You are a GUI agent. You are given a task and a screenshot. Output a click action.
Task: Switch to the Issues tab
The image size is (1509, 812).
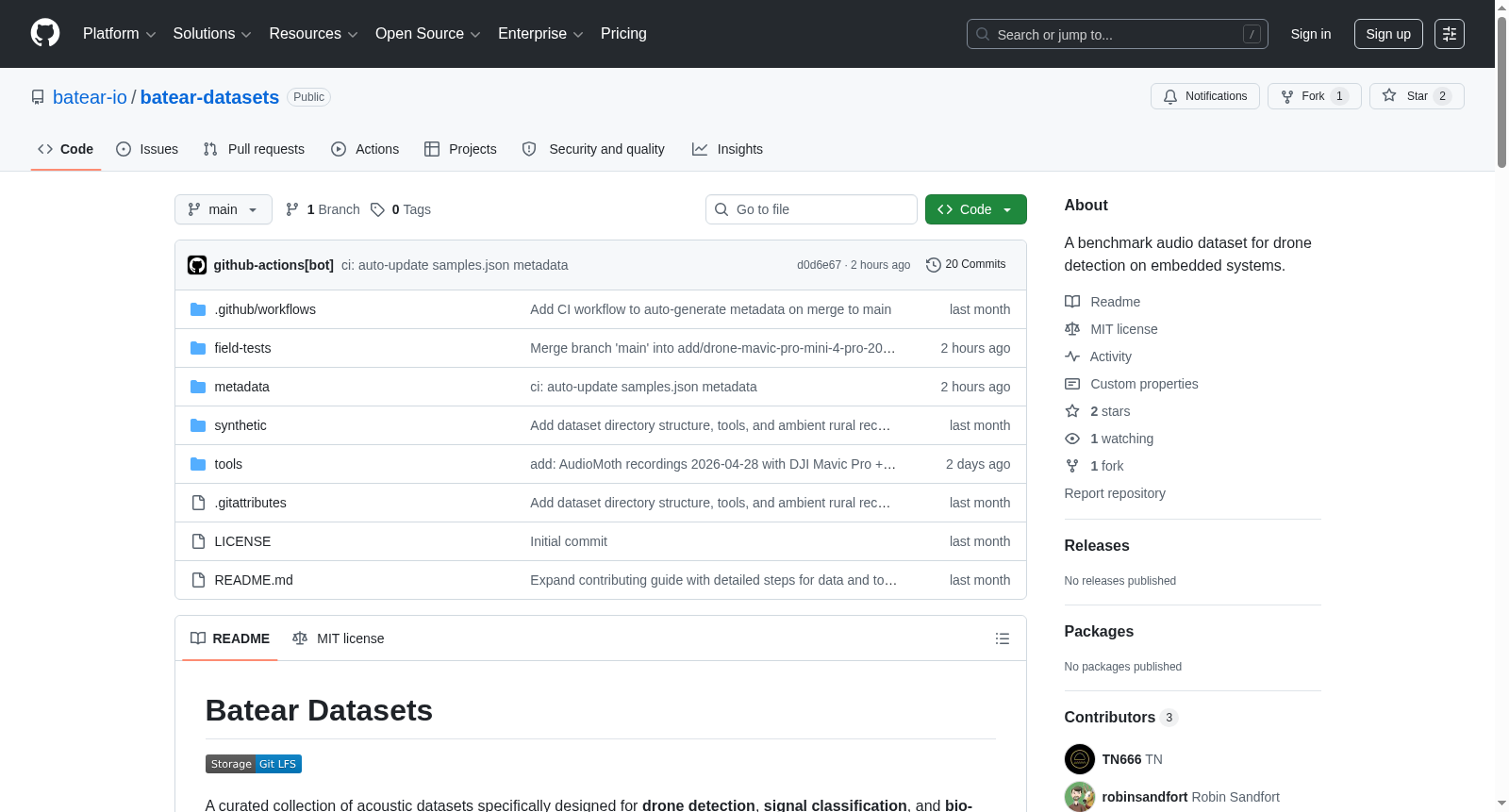(147, 149)
